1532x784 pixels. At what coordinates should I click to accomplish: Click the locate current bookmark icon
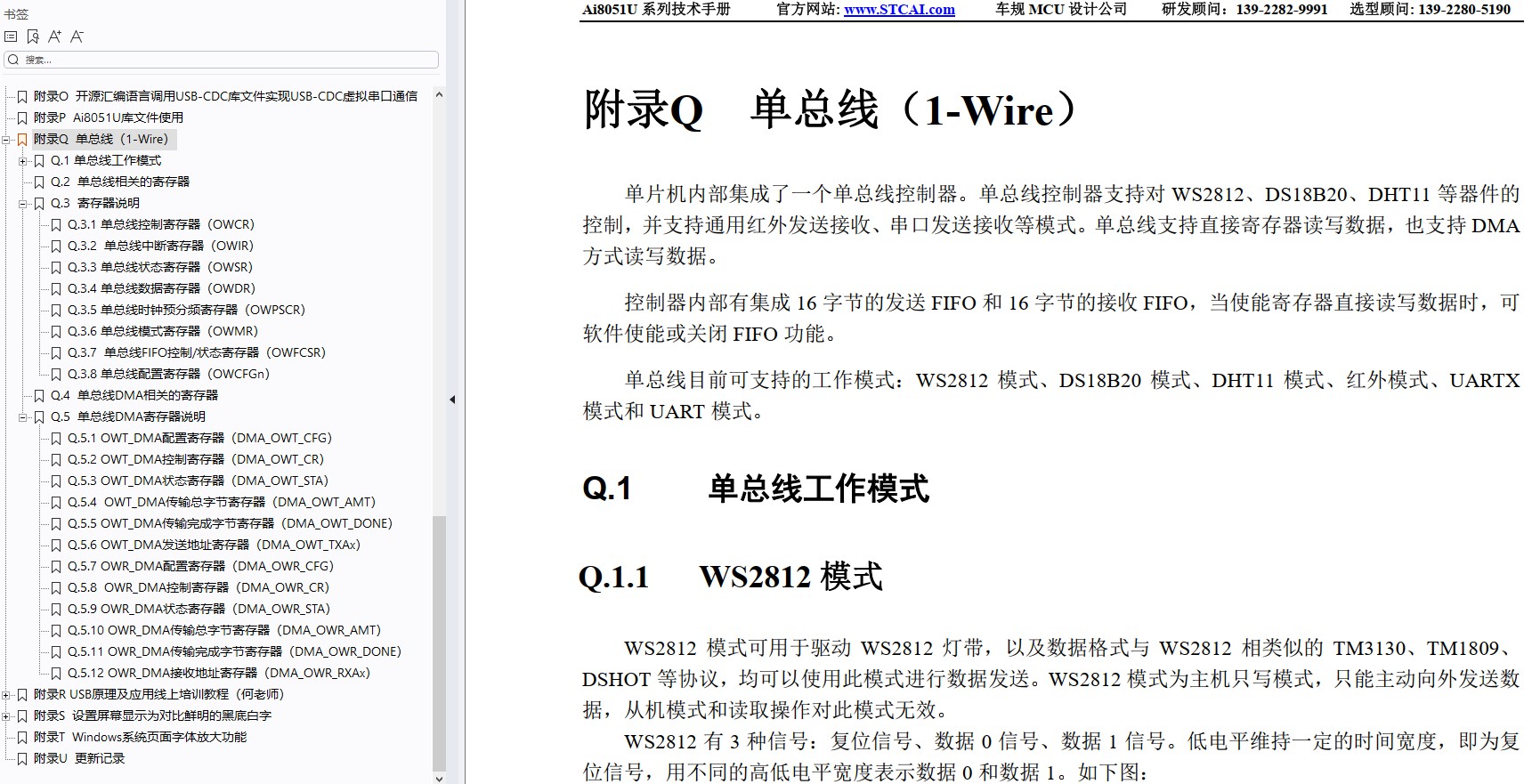pos(33,36)
